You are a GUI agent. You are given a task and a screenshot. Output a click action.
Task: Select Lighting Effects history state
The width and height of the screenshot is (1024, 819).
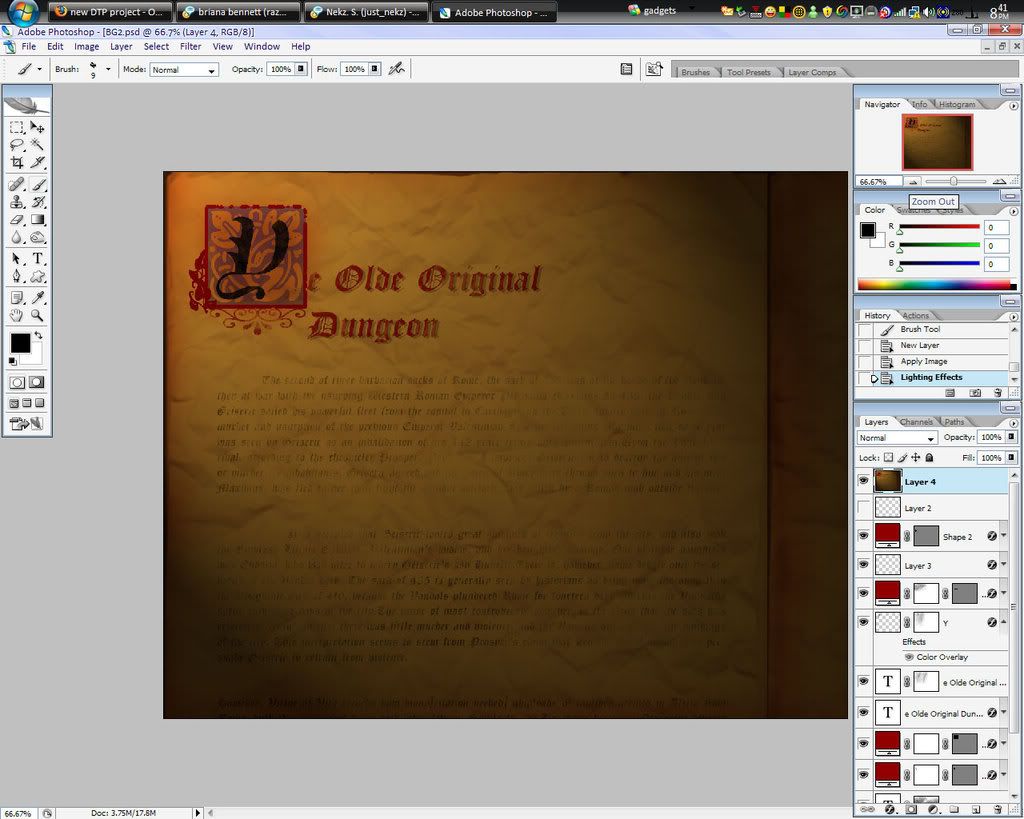(x=931, y=377)
